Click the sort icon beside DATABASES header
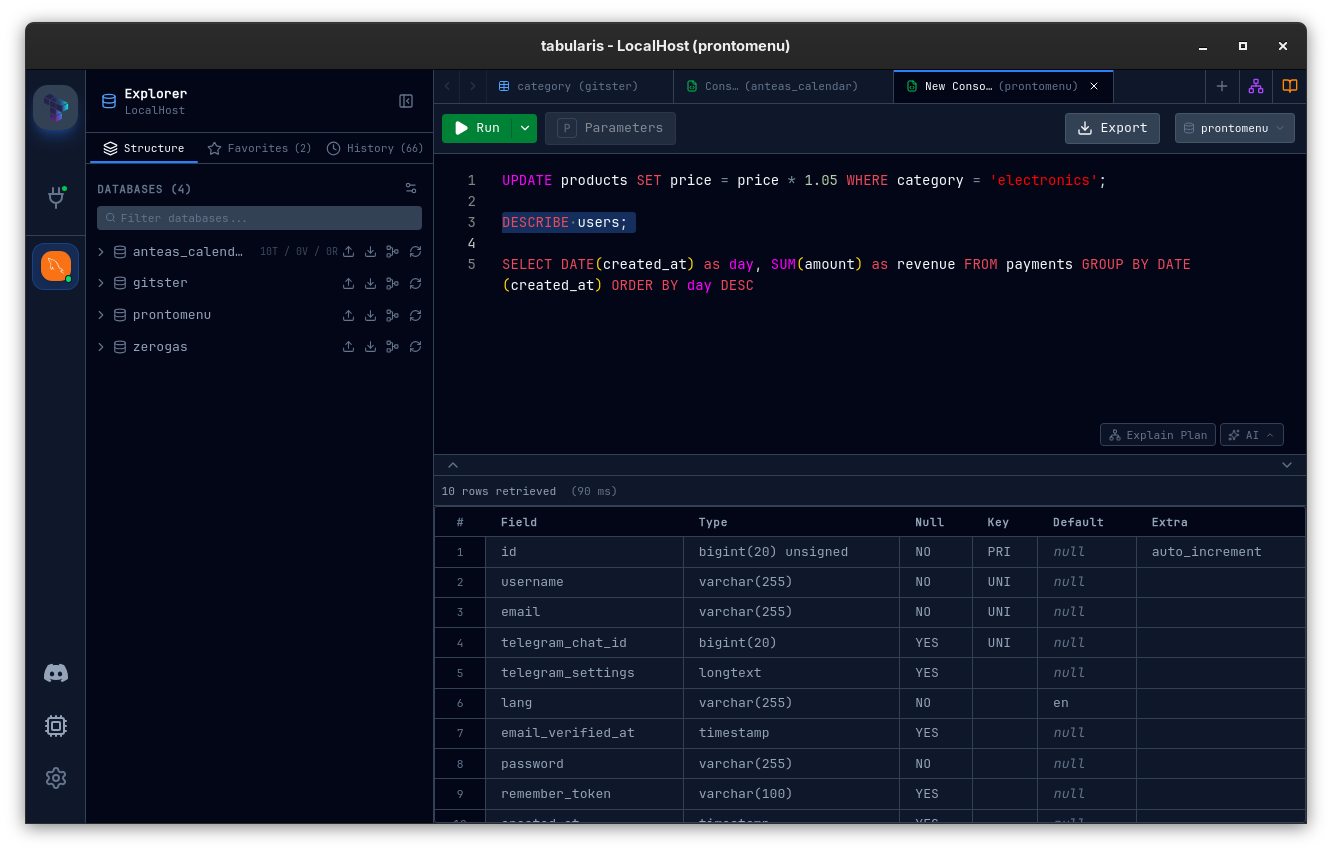 click(x=410, y=188)
